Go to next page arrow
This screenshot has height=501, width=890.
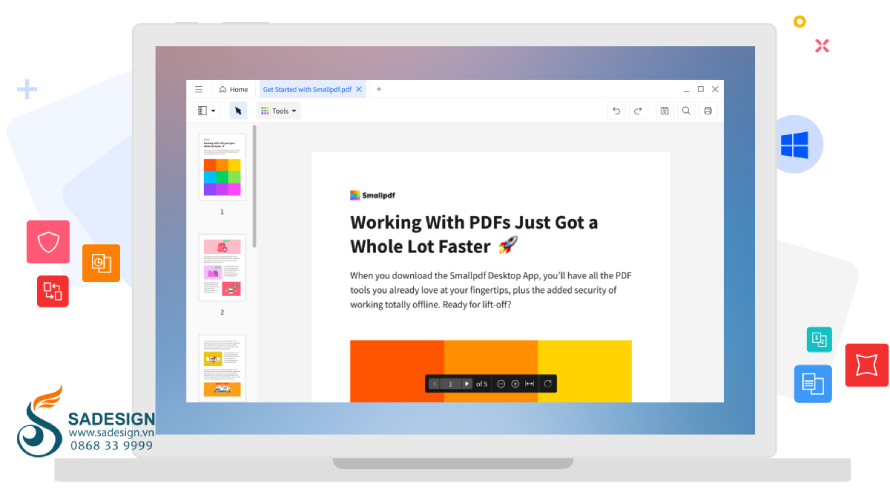467,384
